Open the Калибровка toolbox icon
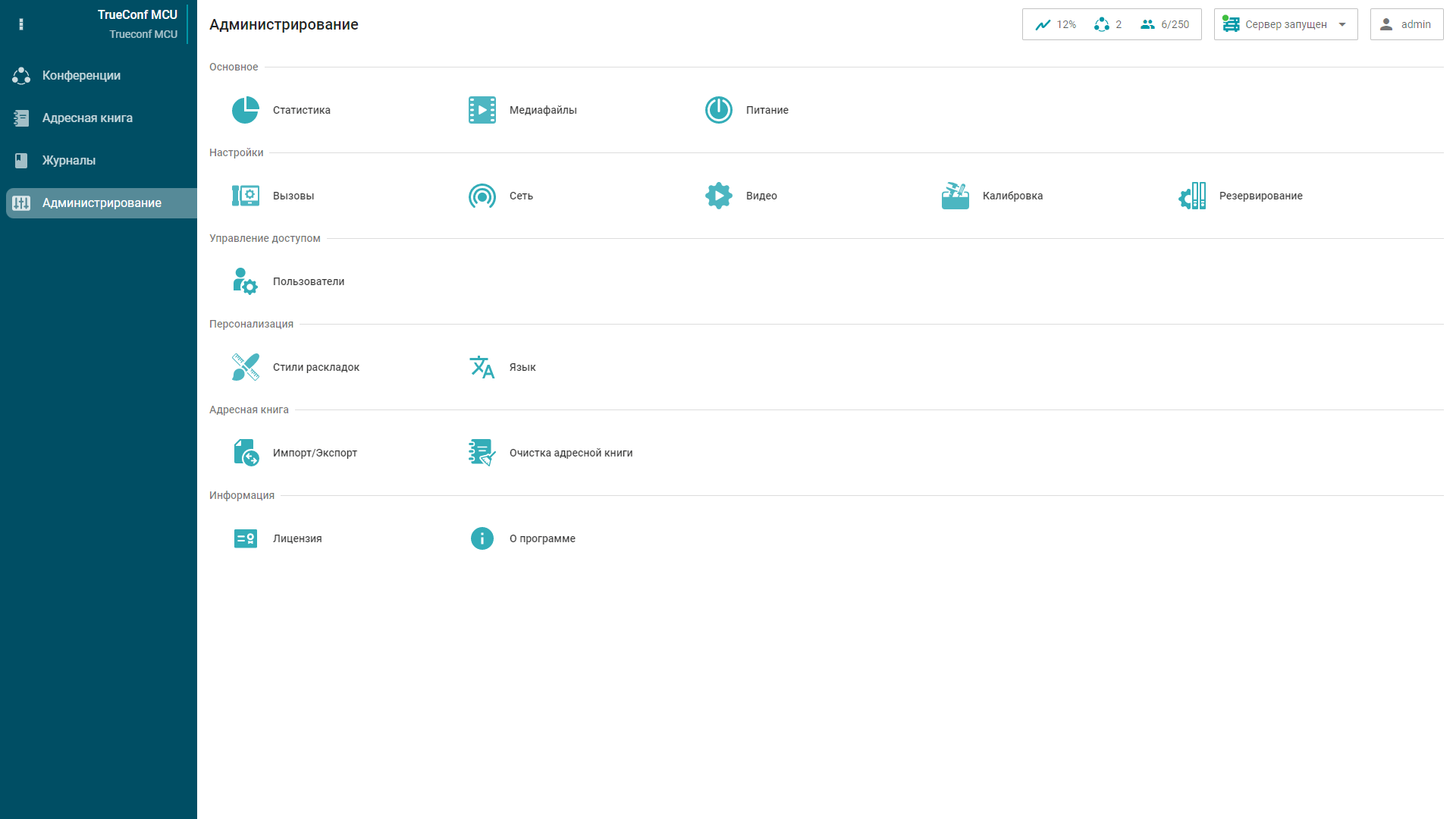Screen dimensions: 1456x819 [x=955, y=196]
